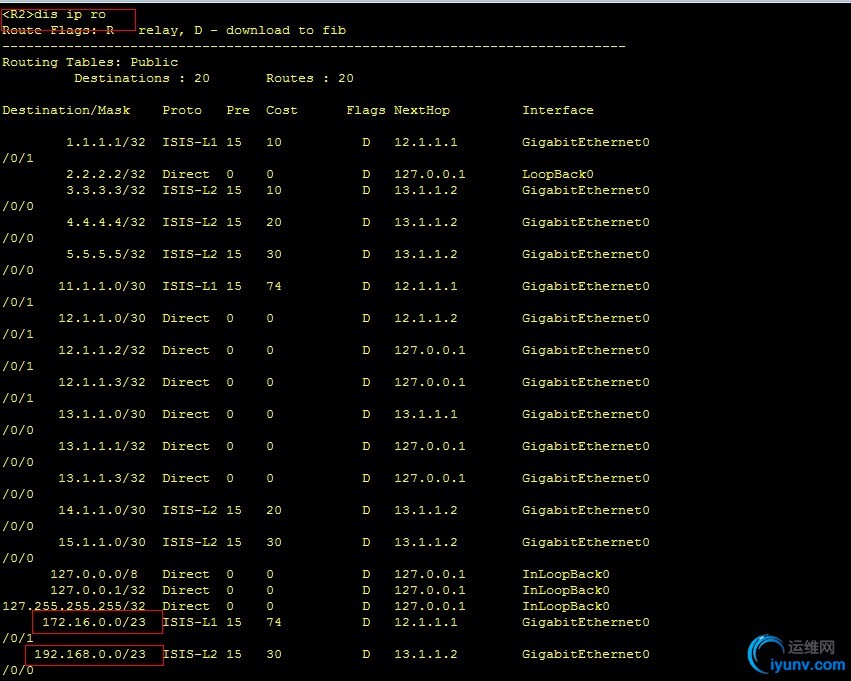851x681 pixels.
Task: Click the 'Flags' column header
Action: tap(366, 110)
